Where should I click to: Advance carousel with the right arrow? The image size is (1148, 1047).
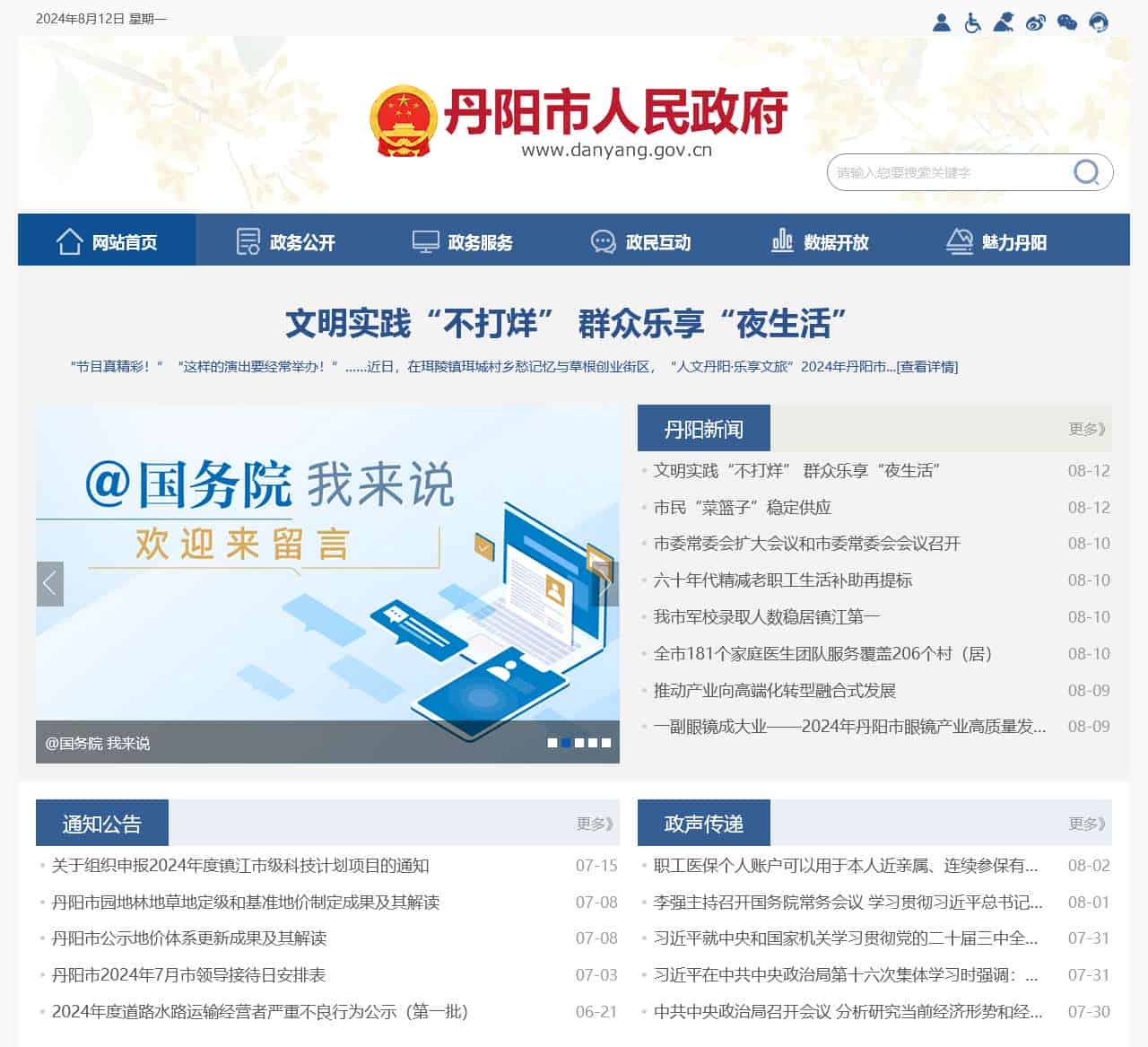605,583
